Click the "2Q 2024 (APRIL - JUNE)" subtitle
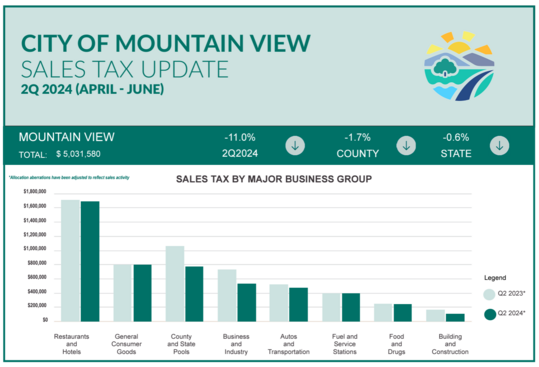Image resolution: width=539 pixels, height=367 pixels. click(92, 89)
